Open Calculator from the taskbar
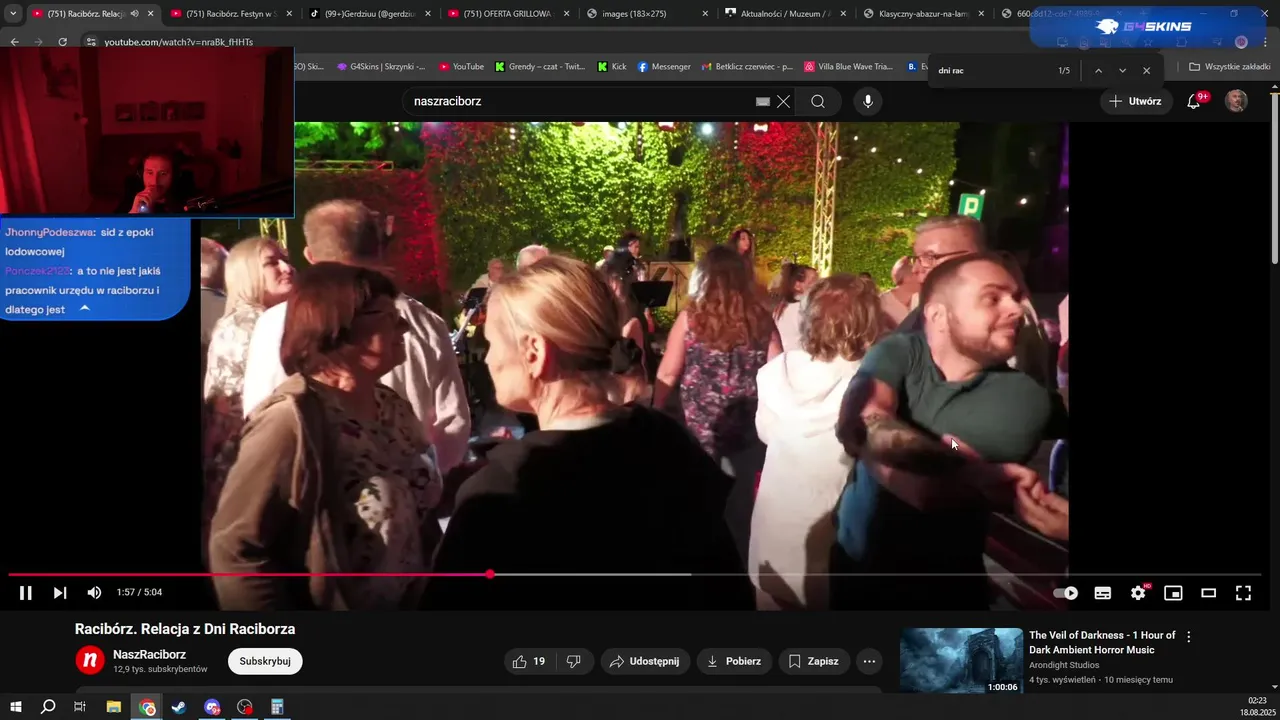Viewport: 1280px width, 720px height. [277, 707]
